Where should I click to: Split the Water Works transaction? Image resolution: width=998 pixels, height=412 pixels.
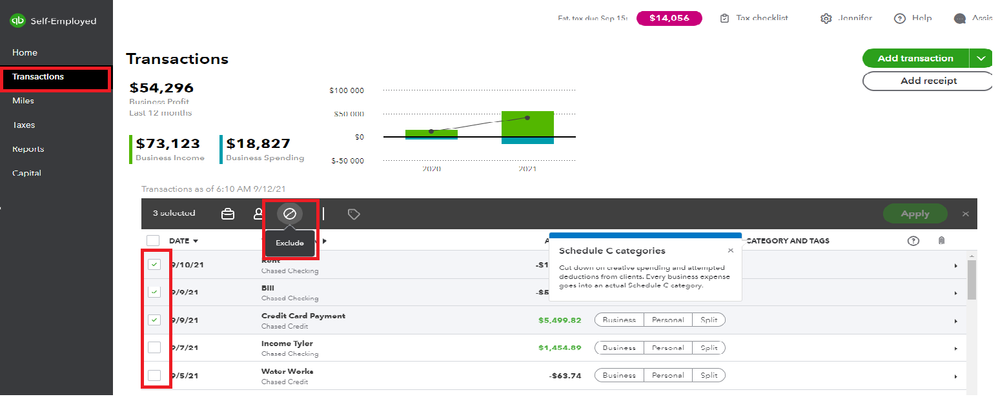point(708,375)
